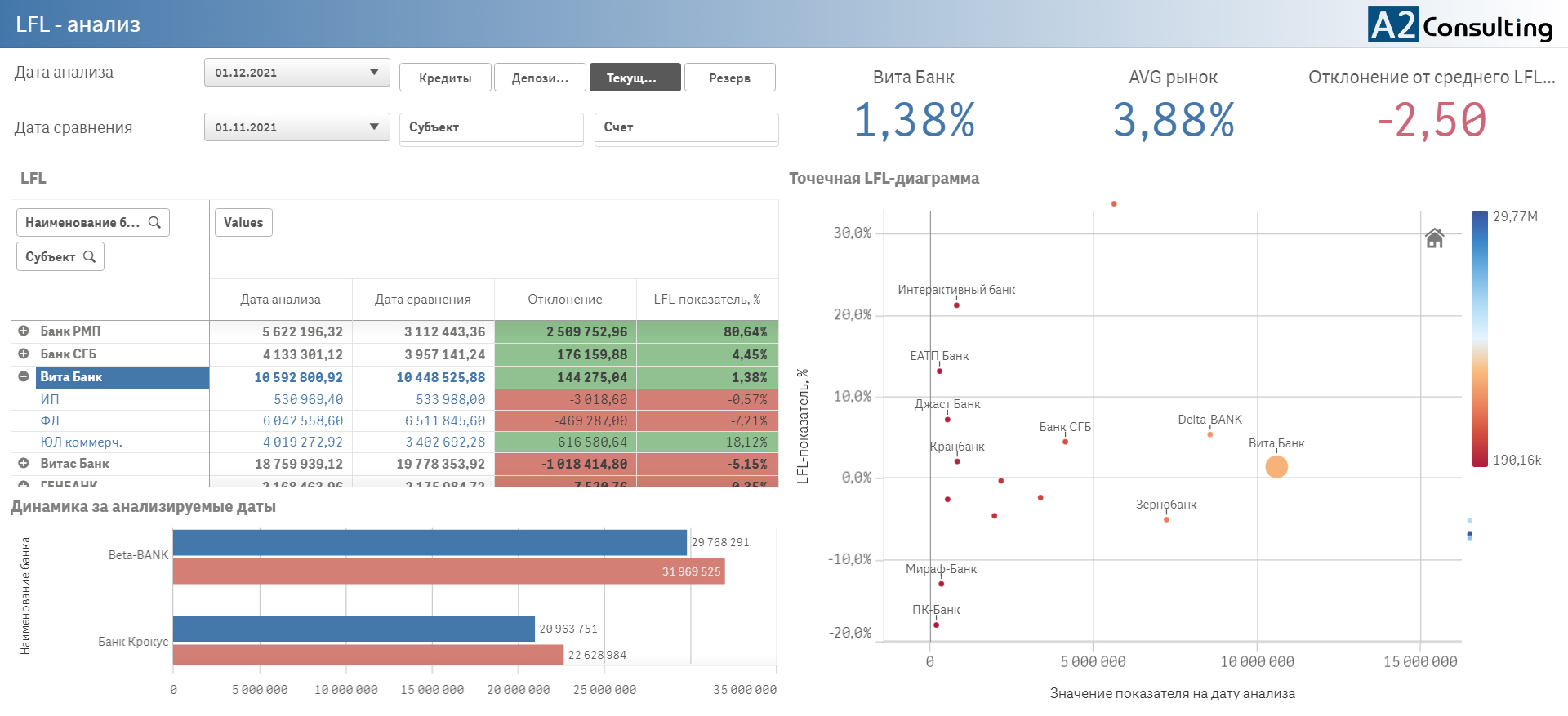Viewport: 1568px width, 716px height.
Task: Open the Счет filter pane
Action: [x=686, y=128]
